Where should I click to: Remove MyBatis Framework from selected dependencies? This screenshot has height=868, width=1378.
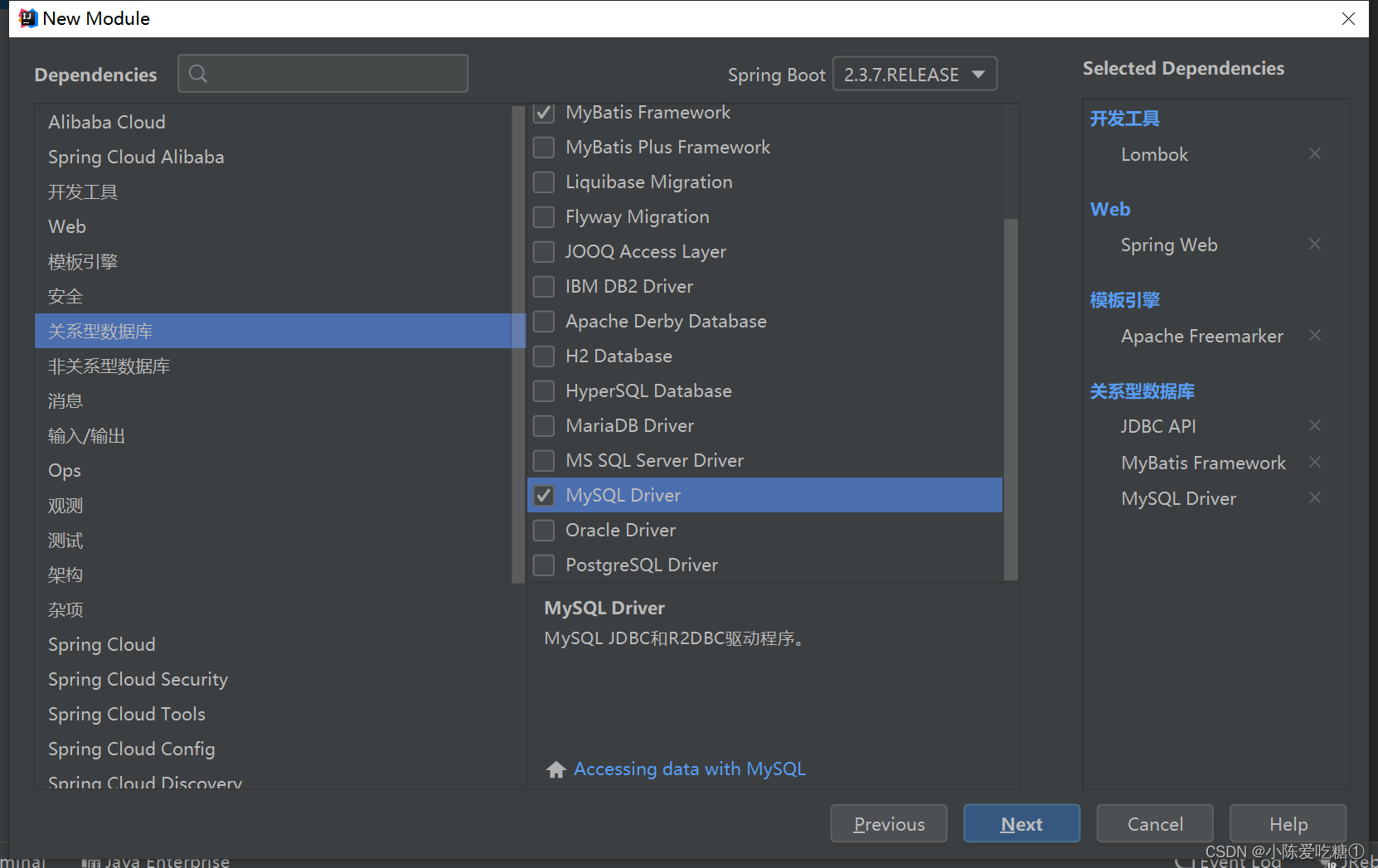coord(1315,462)
